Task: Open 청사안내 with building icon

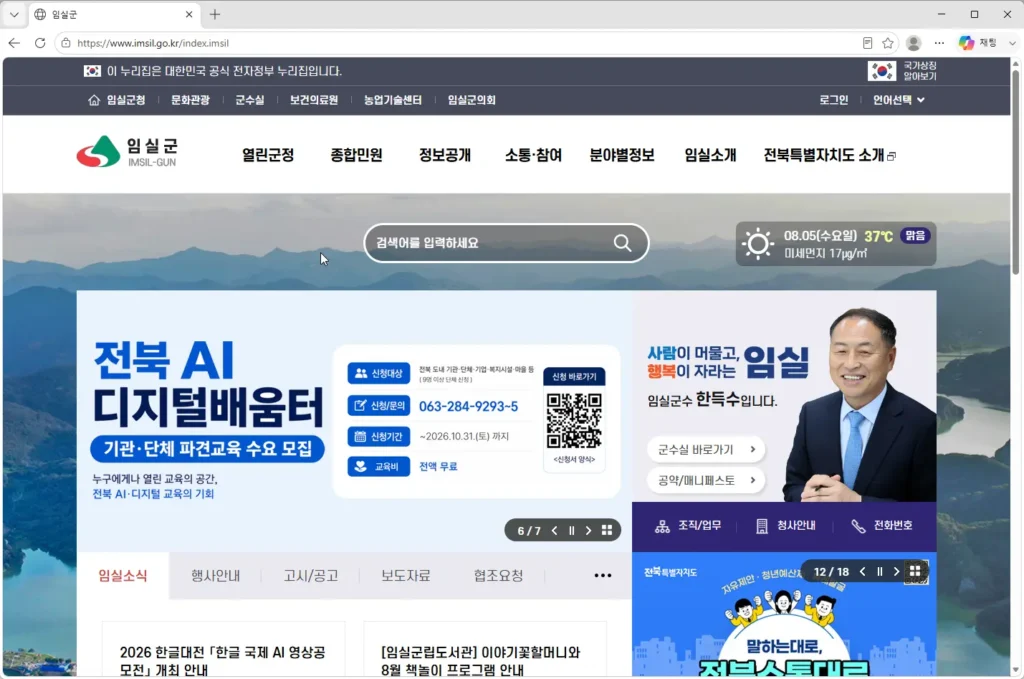Action: (x=786, y=526)
